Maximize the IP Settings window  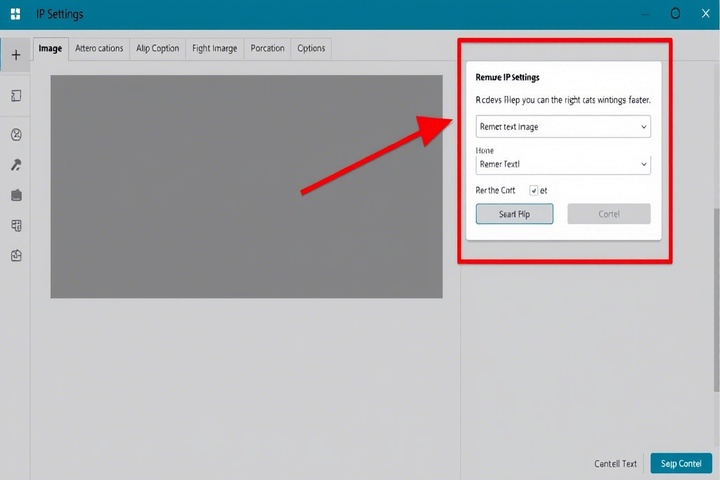tap(675, 13)
